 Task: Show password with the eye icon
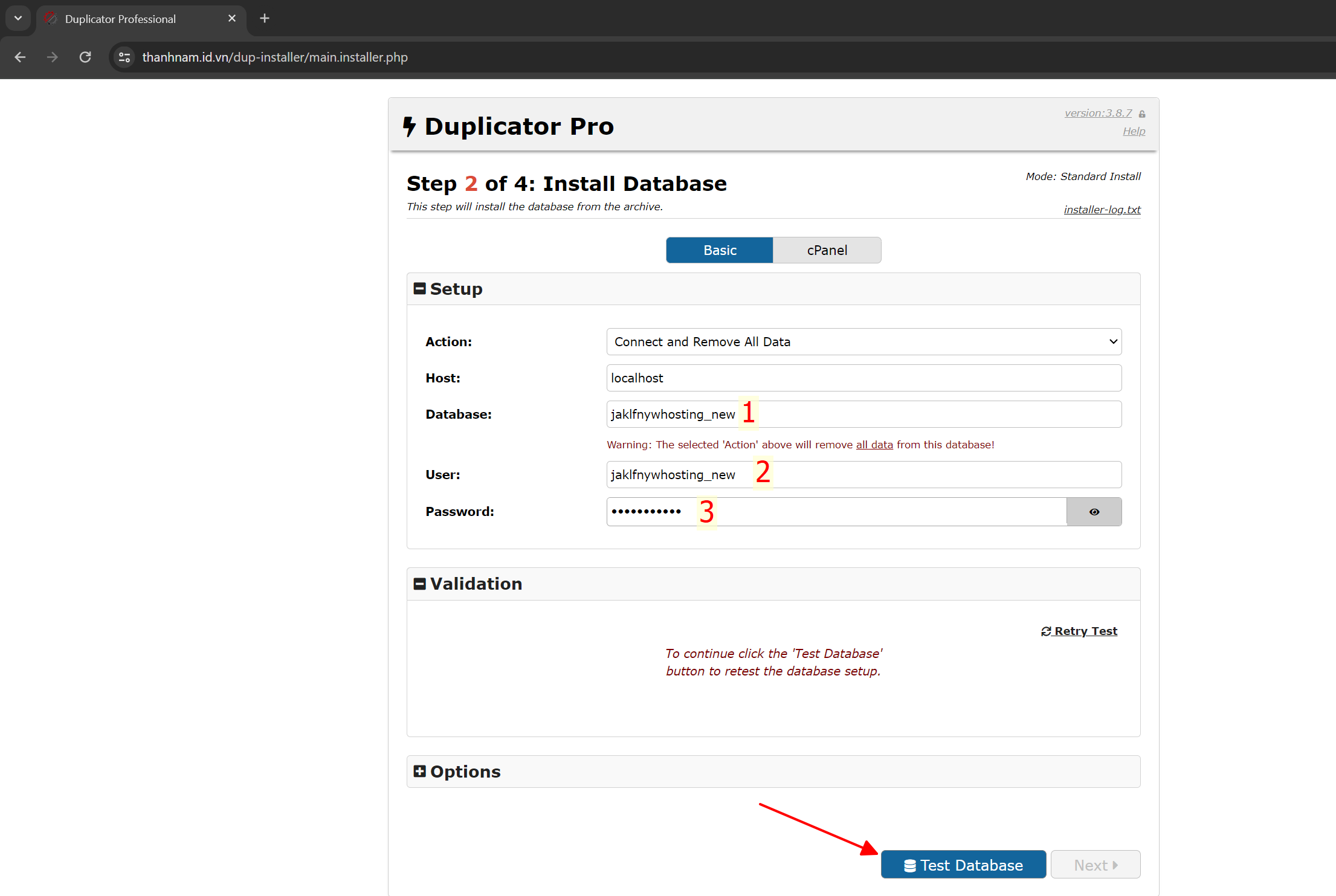pos(1094,512)
